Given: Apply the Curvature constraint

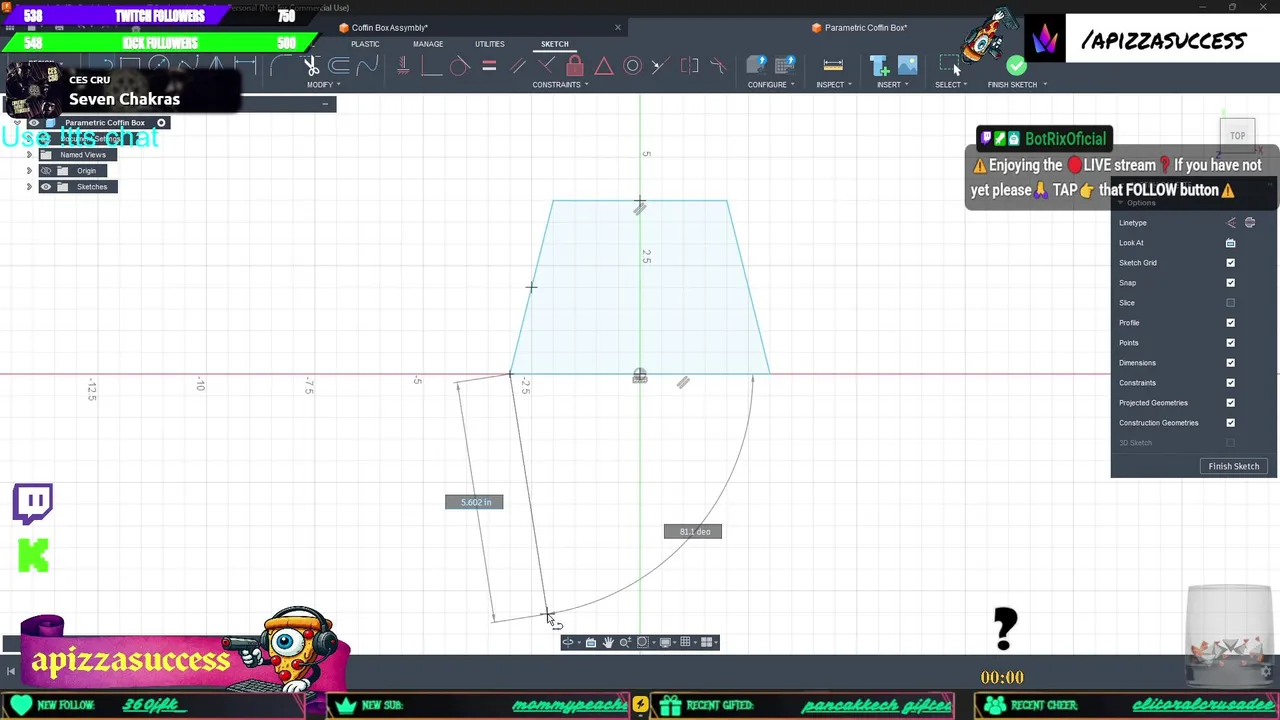Looking at the screenshot, I should point(717,66).
